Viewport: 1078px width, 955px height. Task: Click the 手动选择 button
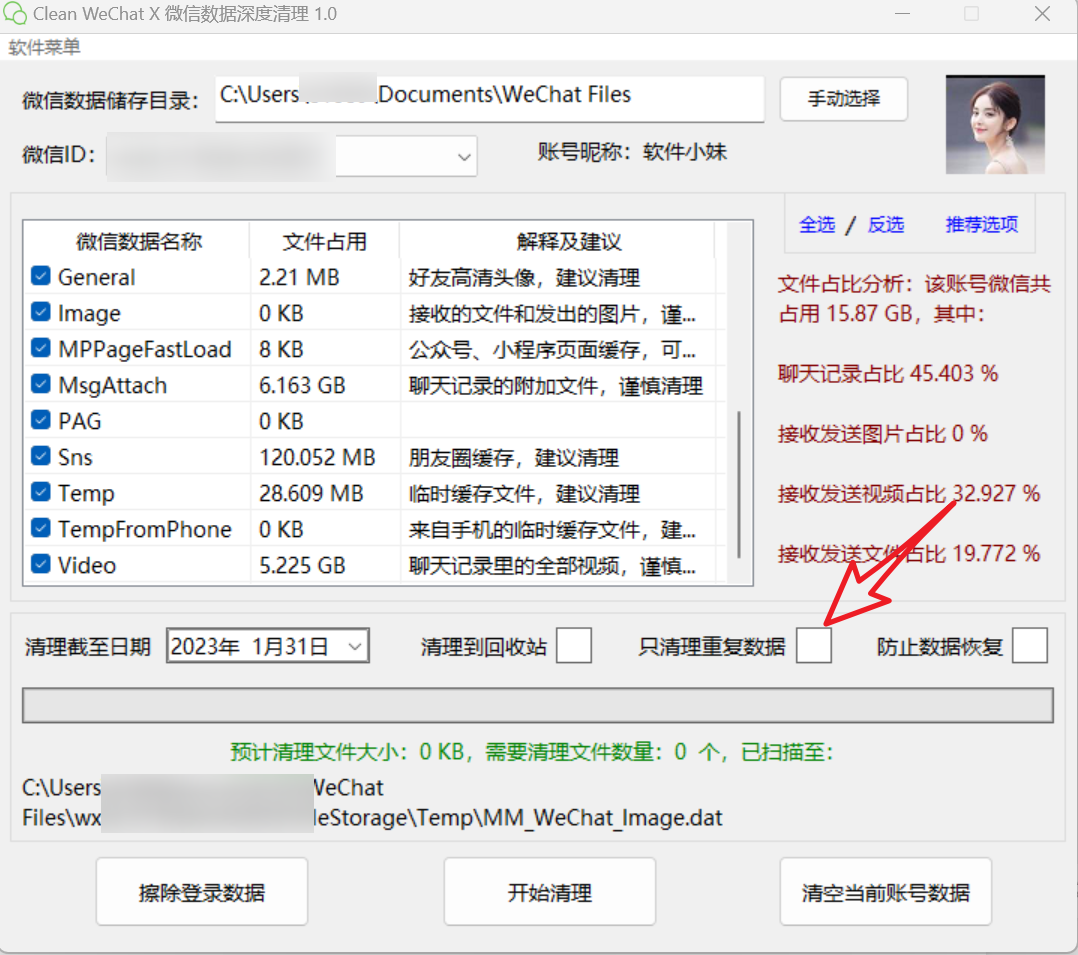pos(844,99)
